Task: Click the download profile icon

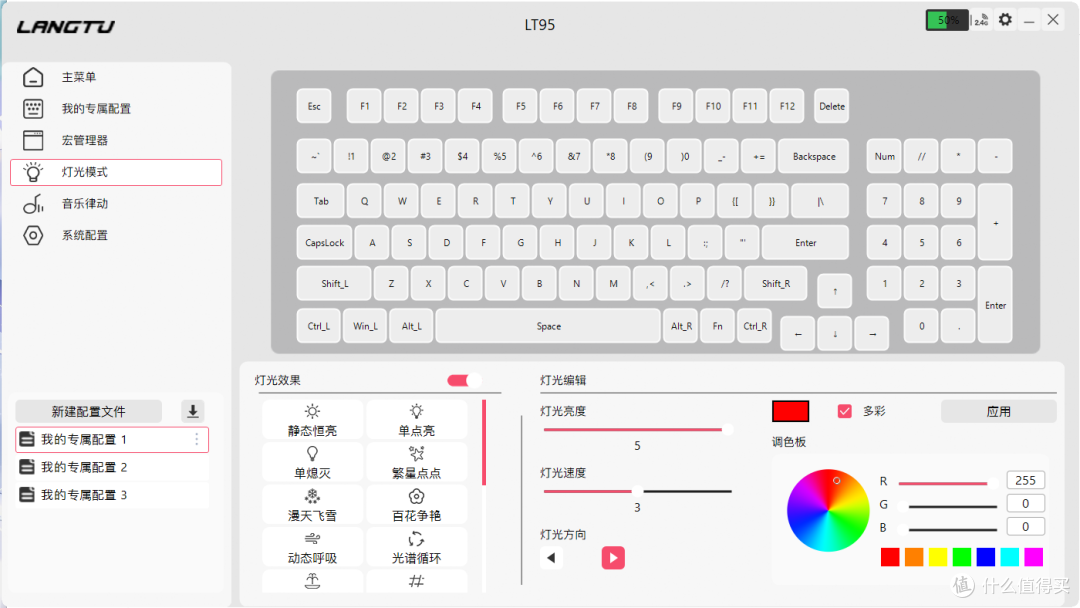Action: click(x=193, y=411)
